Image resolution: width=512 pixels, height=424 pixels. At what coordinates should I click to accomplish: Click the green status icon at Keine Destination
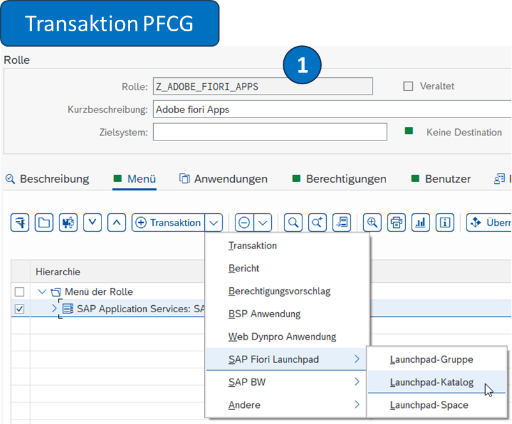tap(409, 131)
